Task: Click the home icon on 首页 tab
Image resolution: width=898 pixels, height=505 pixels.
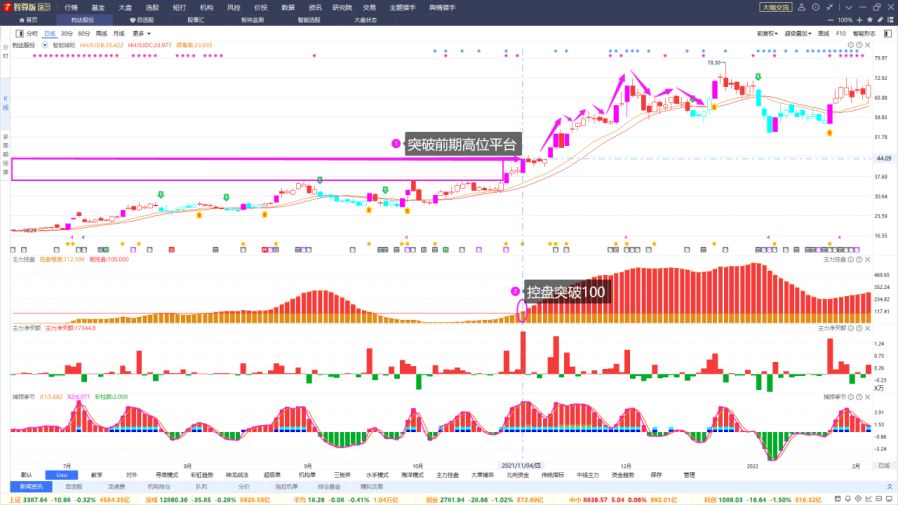Action: 19,20
